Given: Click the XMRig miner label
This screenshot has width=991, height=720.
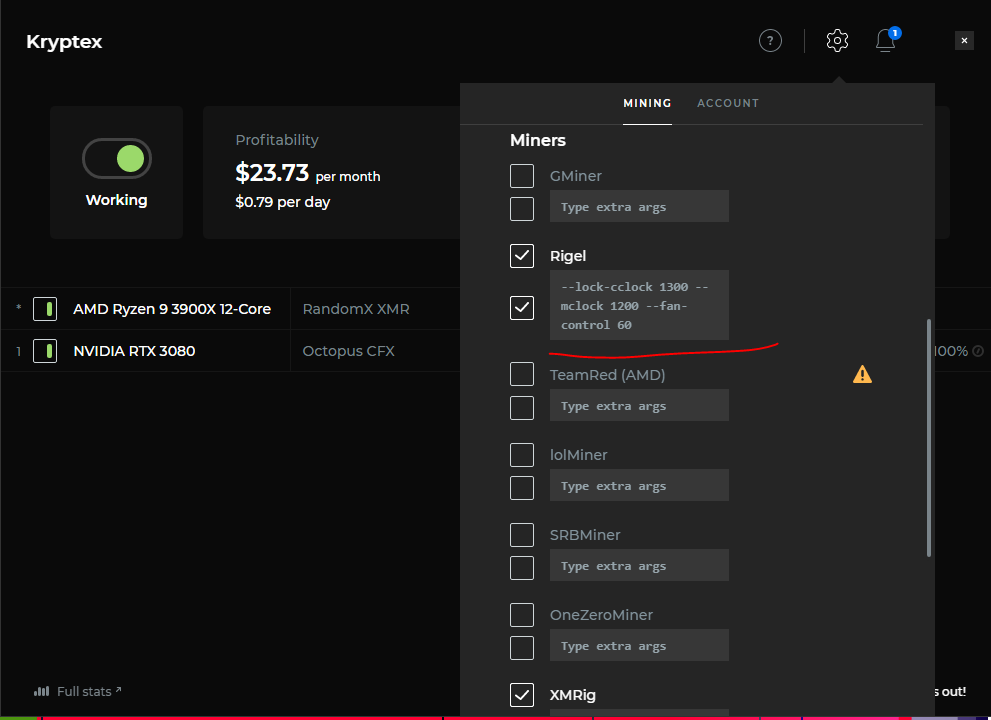Looking at the screenshot, I should click(x=573, y=695).
